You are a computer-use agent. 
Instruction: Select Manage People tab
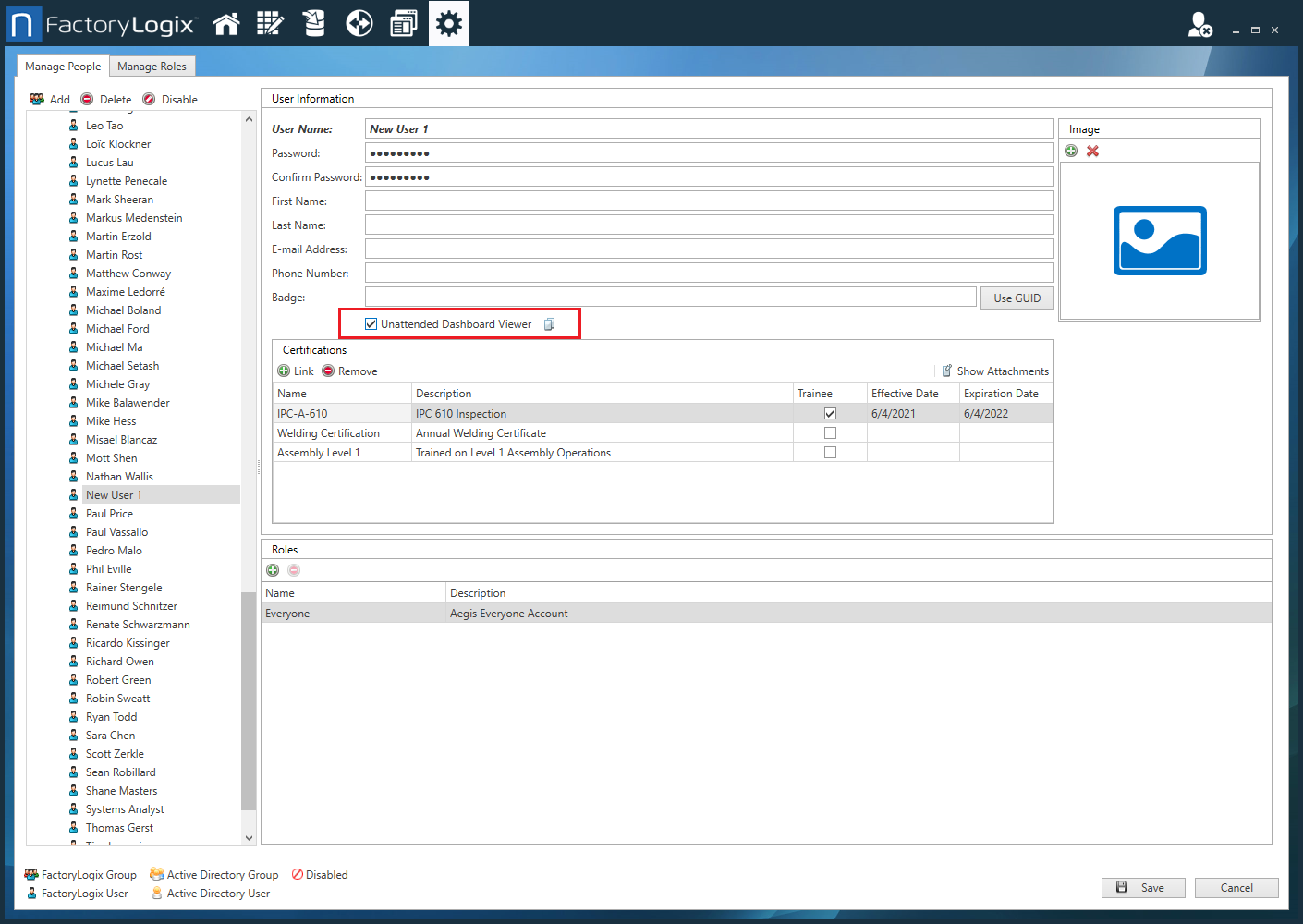point(63,67)
